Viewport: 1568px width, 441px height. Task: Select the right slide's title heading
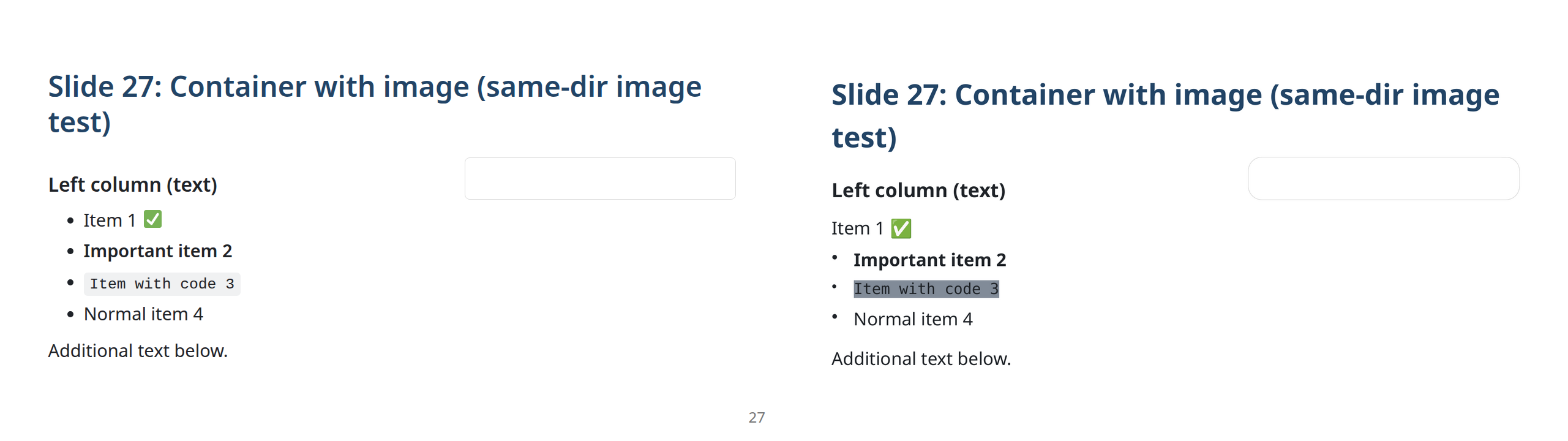click(x=1165, y=115)
